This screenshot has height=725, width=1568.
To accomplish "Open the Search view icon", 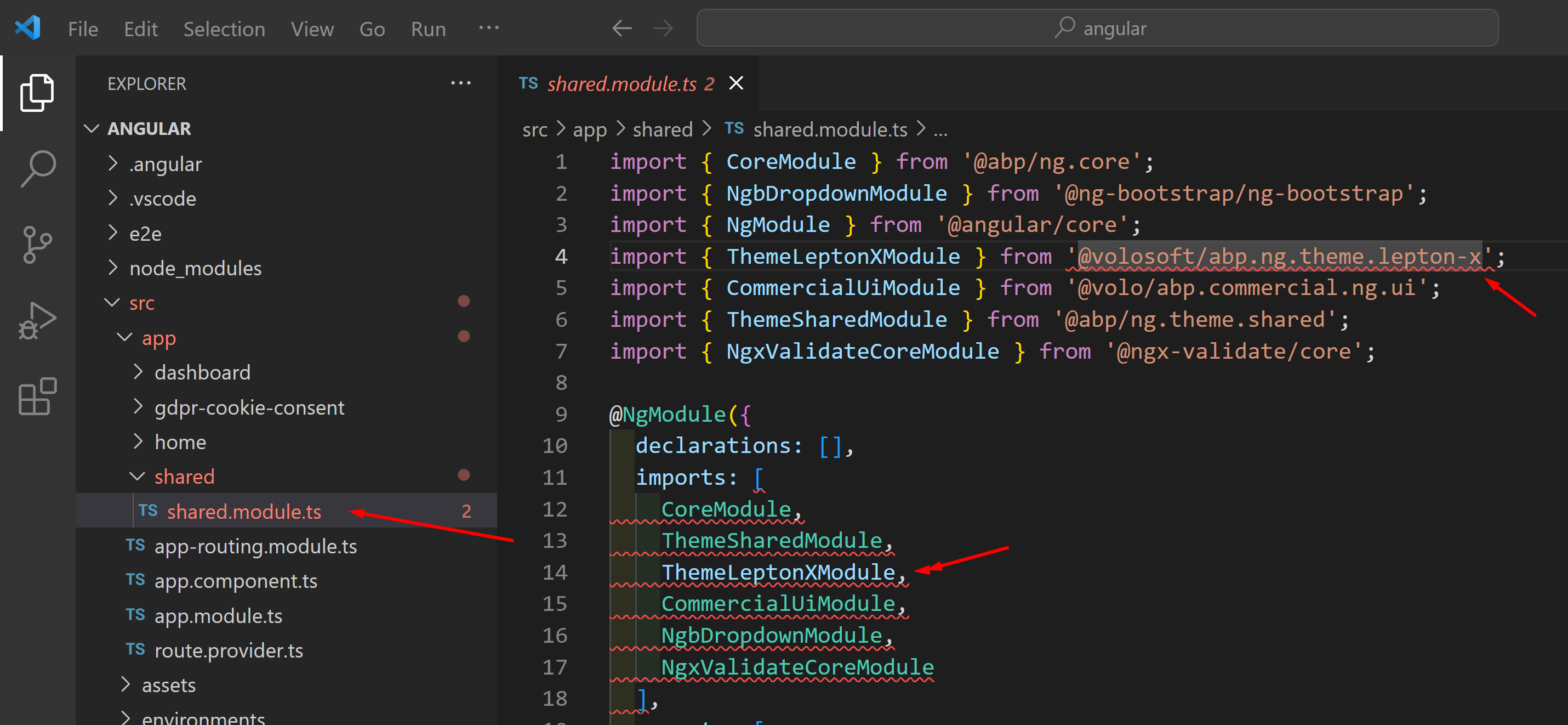I will [x=37, y=169].
